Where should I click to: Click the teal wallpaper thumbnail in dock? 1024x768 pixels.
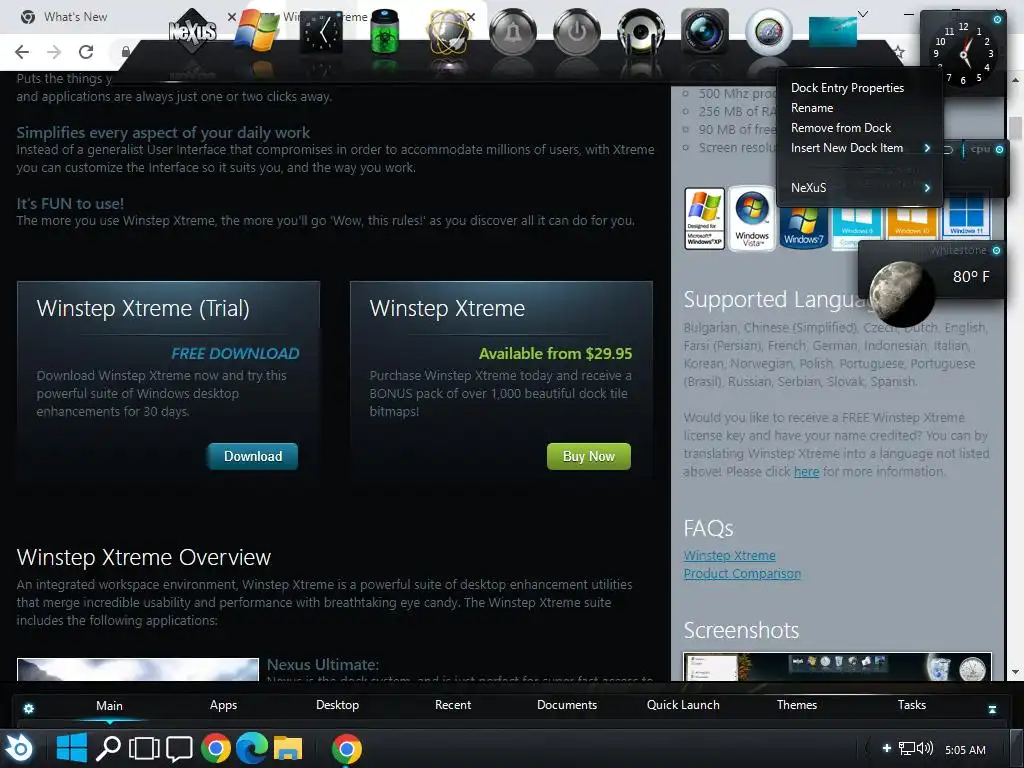[833, 32]
